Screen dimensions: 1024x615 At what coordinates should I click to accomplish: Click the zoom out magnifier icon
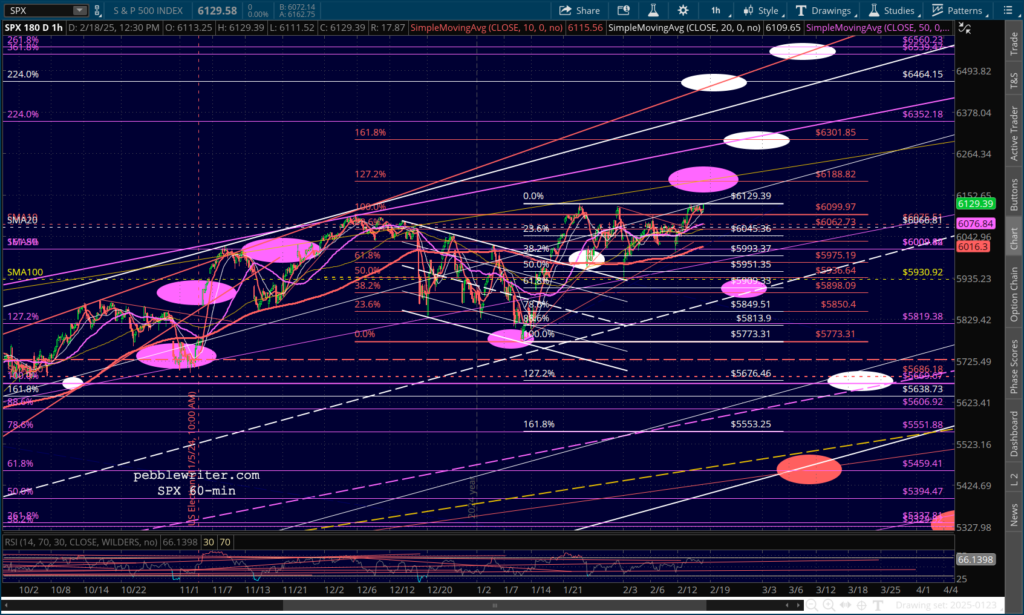(812, 605)
